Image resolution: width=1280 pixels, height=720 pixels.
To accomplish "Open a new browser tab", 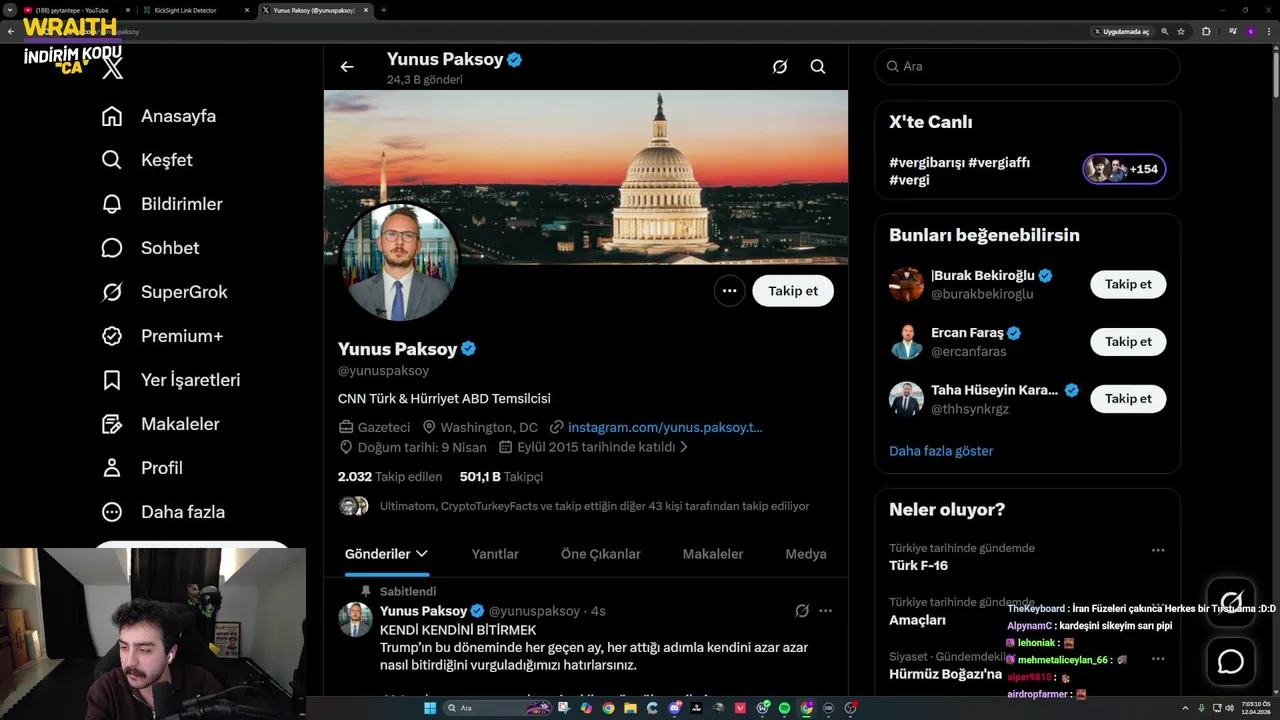I will click(384, 10).
